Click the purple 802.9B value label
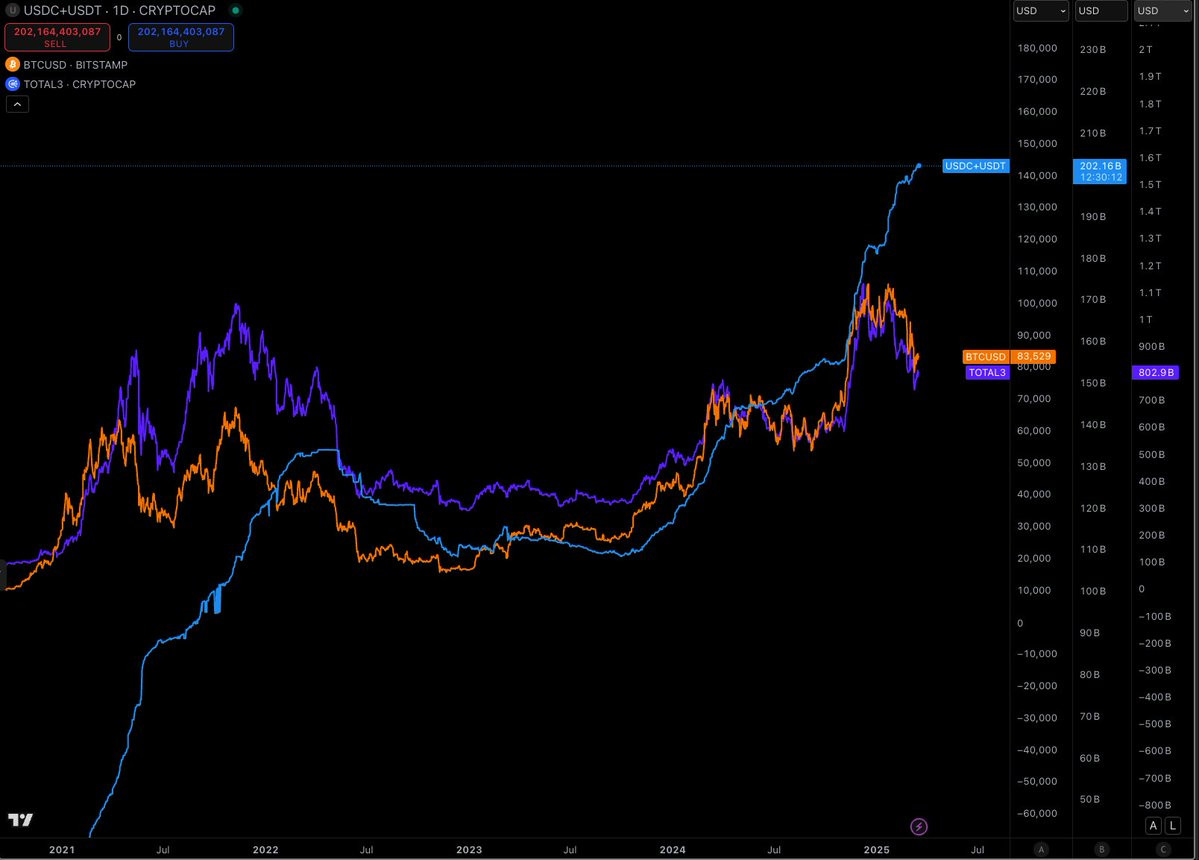This screenshot has height=860, width=1199. 1155,373
